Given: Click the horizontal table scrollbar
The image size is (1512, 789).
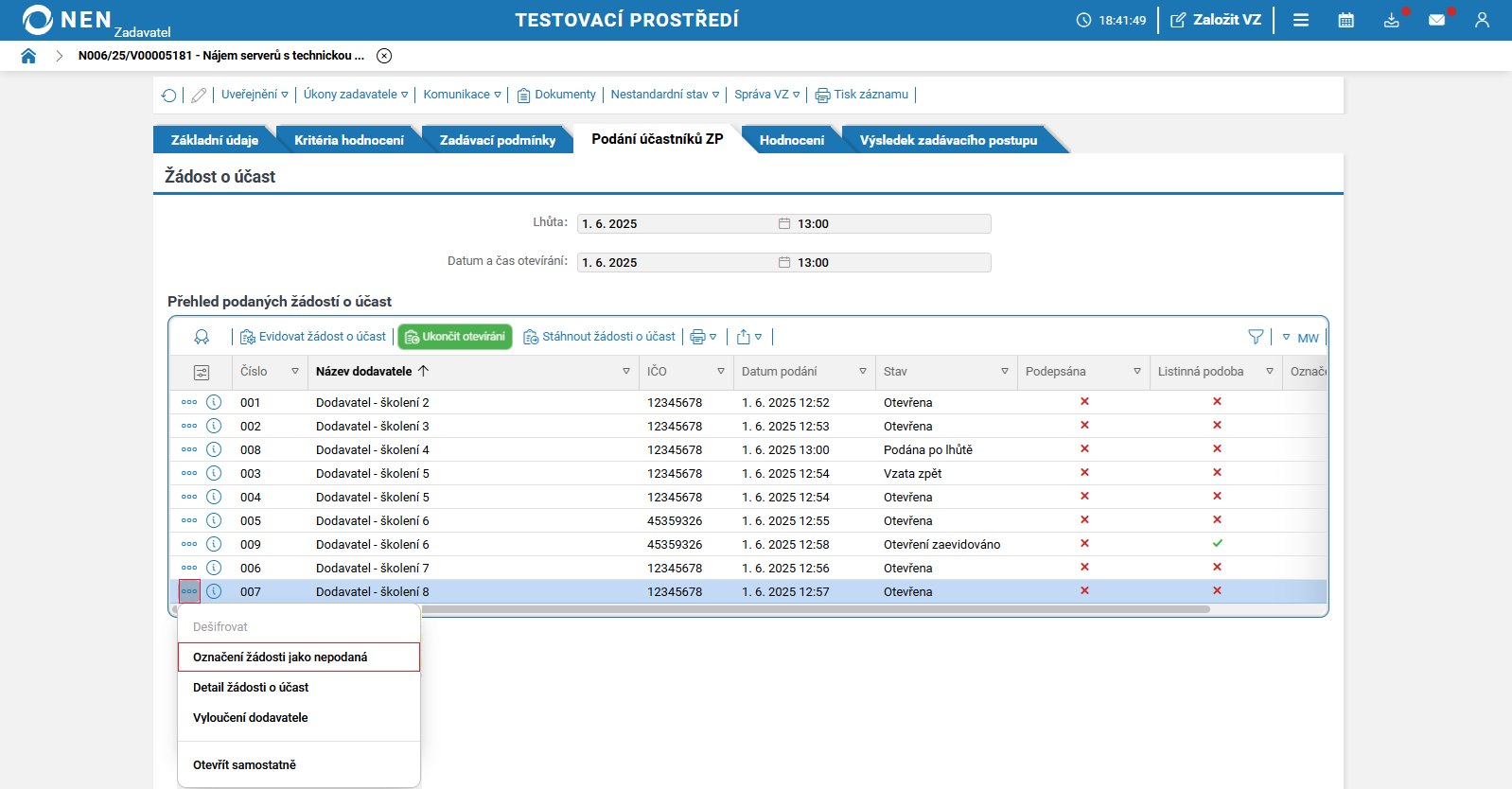Looking at the screenshot, I should 814,609.
